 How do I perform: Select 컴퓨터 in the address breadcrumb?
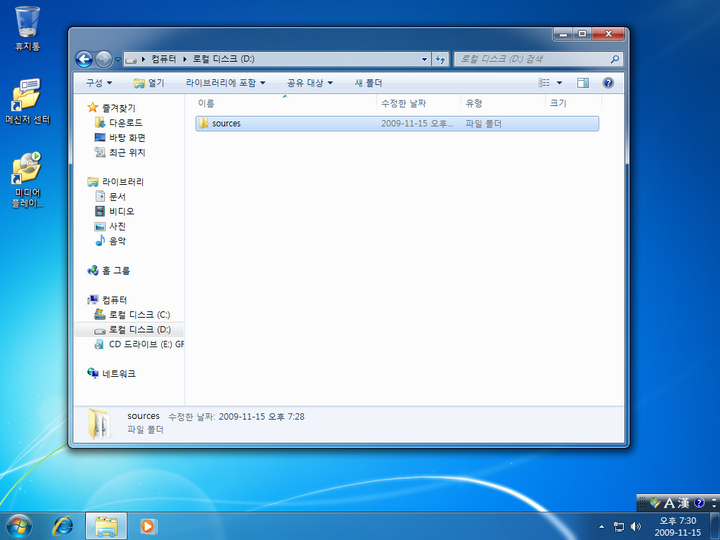(x=163, y=59)
